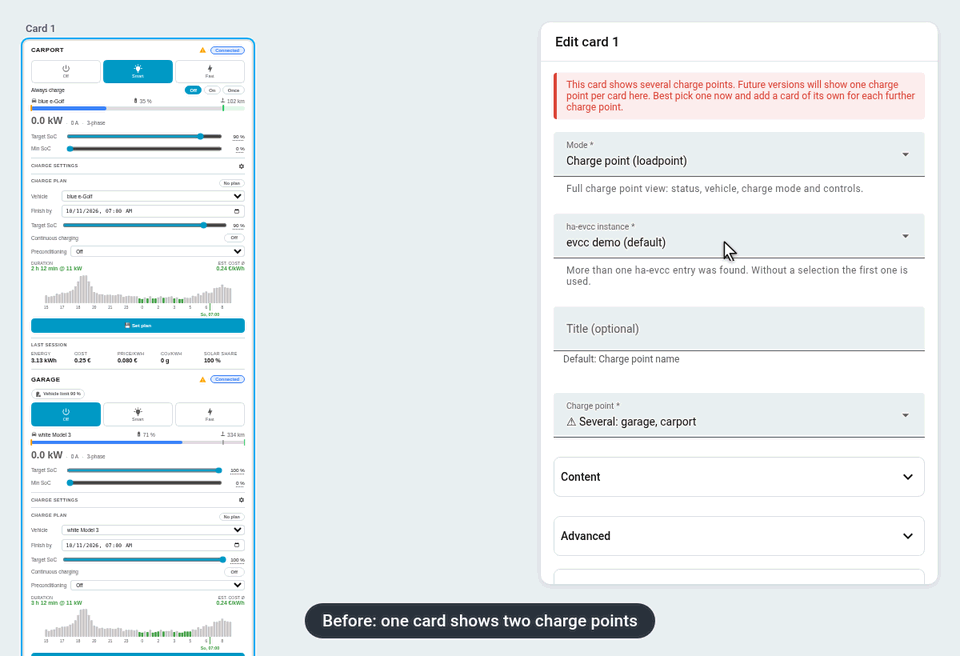Select Garage Off power mode
This screenshot has width=960, height=656.
(x=66, y=415)
